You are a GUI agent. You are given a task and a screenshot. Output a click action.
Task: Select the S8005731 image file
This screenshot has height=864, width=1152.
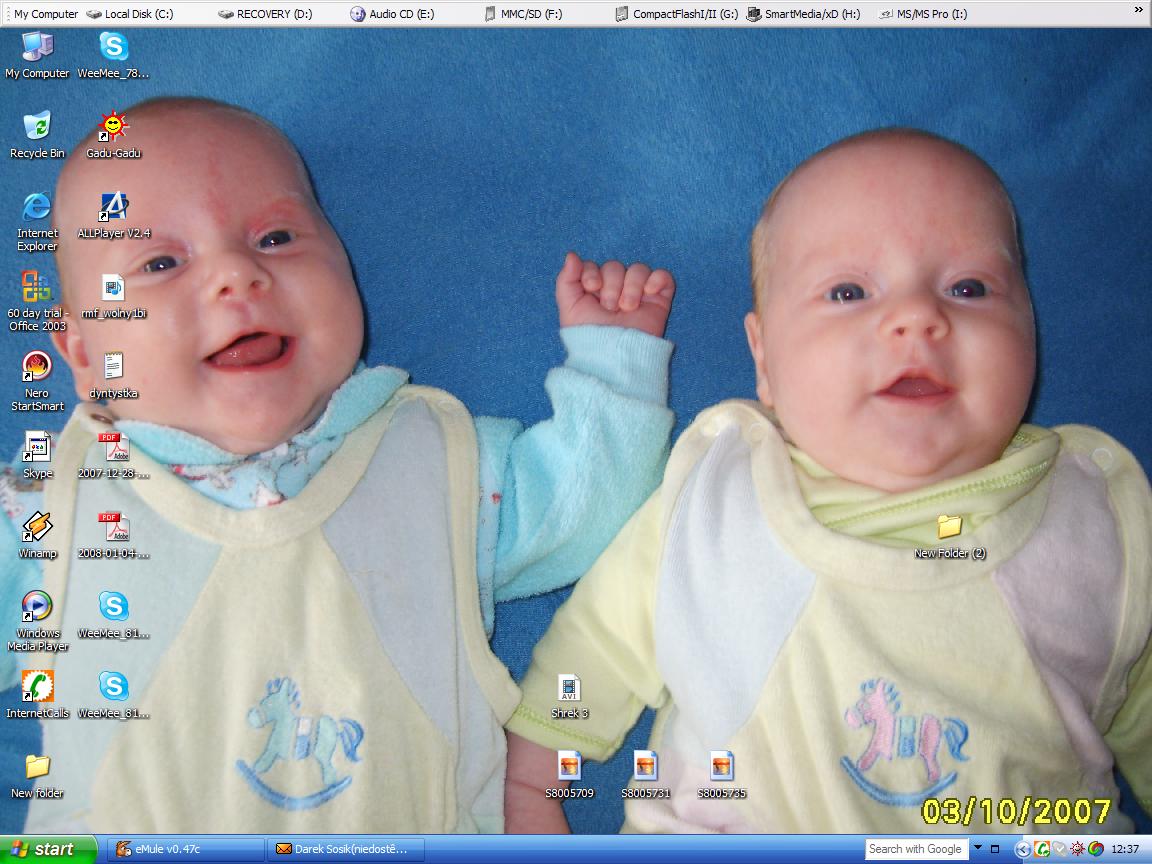coord(645,768)
